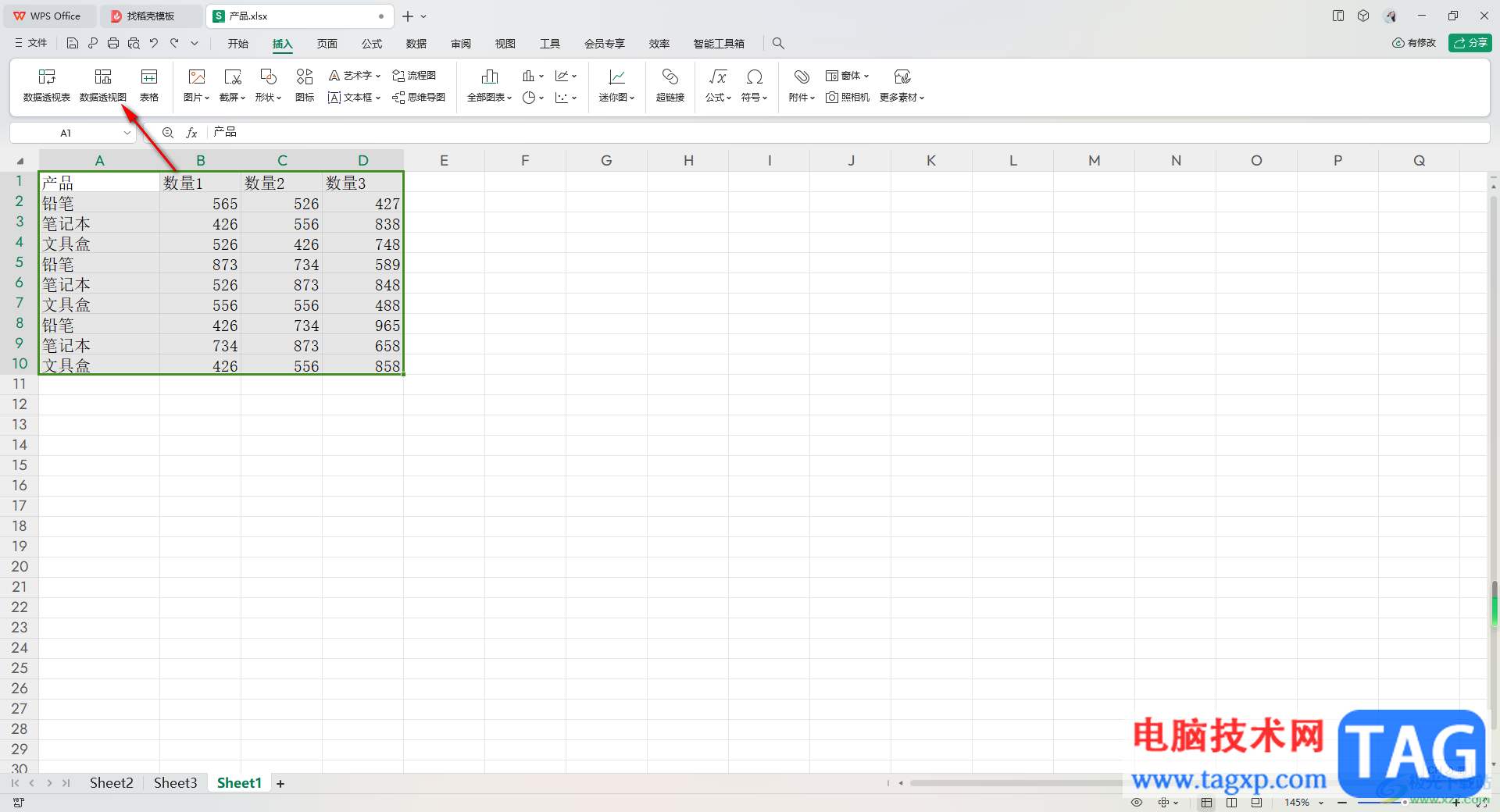Open all charts (全部图表)
Viewport: 1500px width, 812px height.
pyautogui.click(x=489, y=85)
